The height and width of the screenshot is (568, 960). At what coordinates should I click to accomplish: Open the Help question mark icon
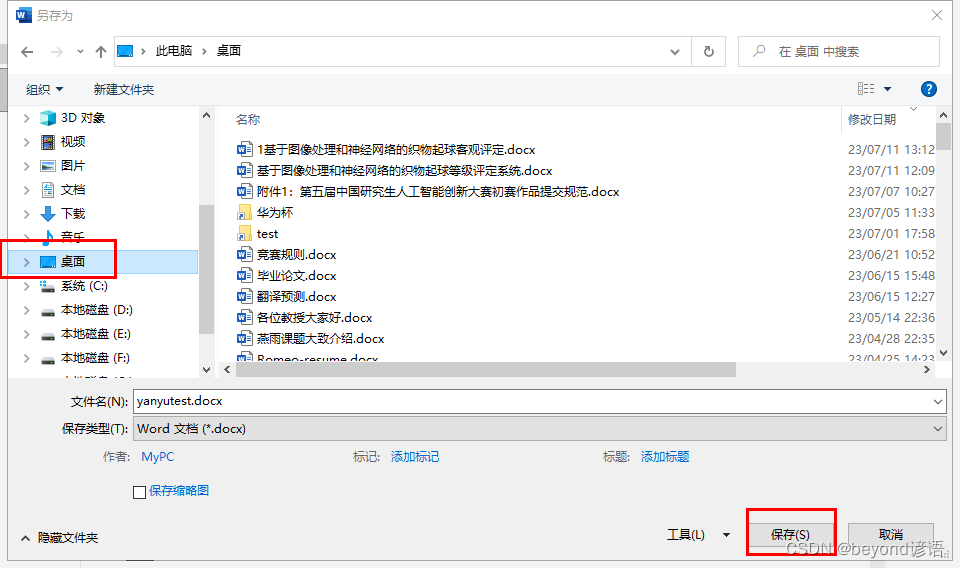pos(929,89)
